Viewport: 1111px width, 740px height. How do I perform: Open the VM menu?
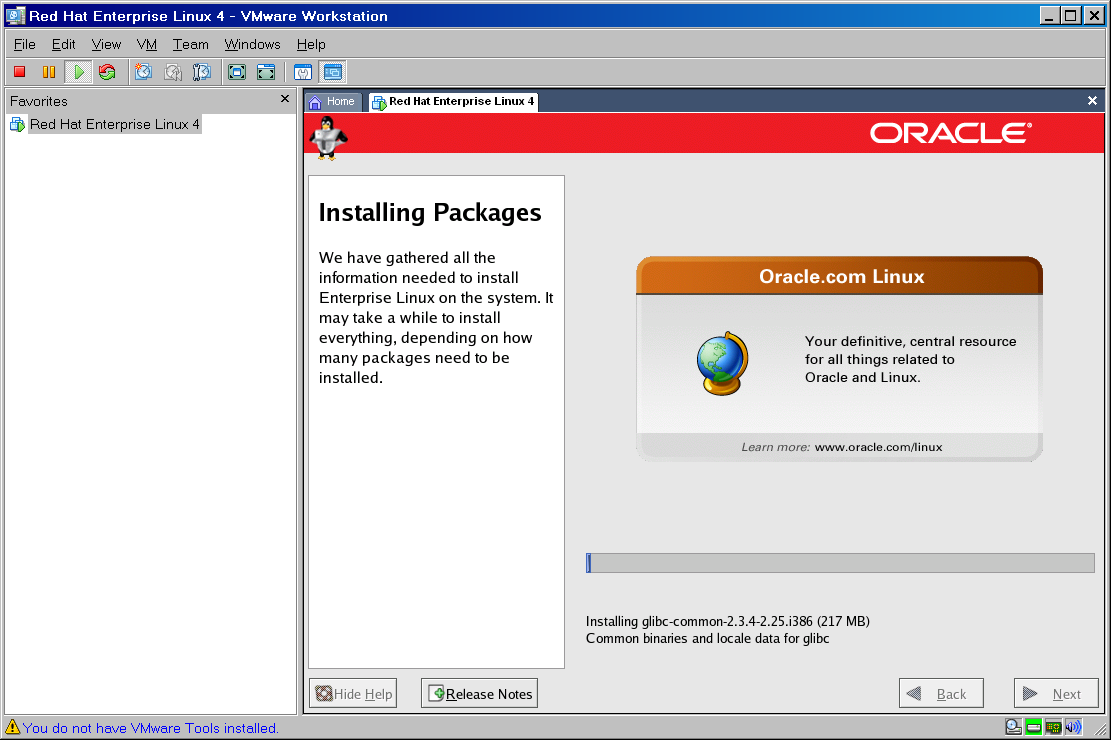point(147,45)
